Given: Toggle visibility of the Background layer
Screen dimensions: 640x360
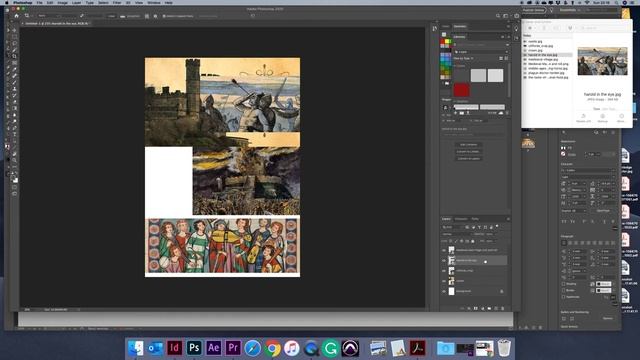Looking at the screenshot, I should click(x=444, y=291).
